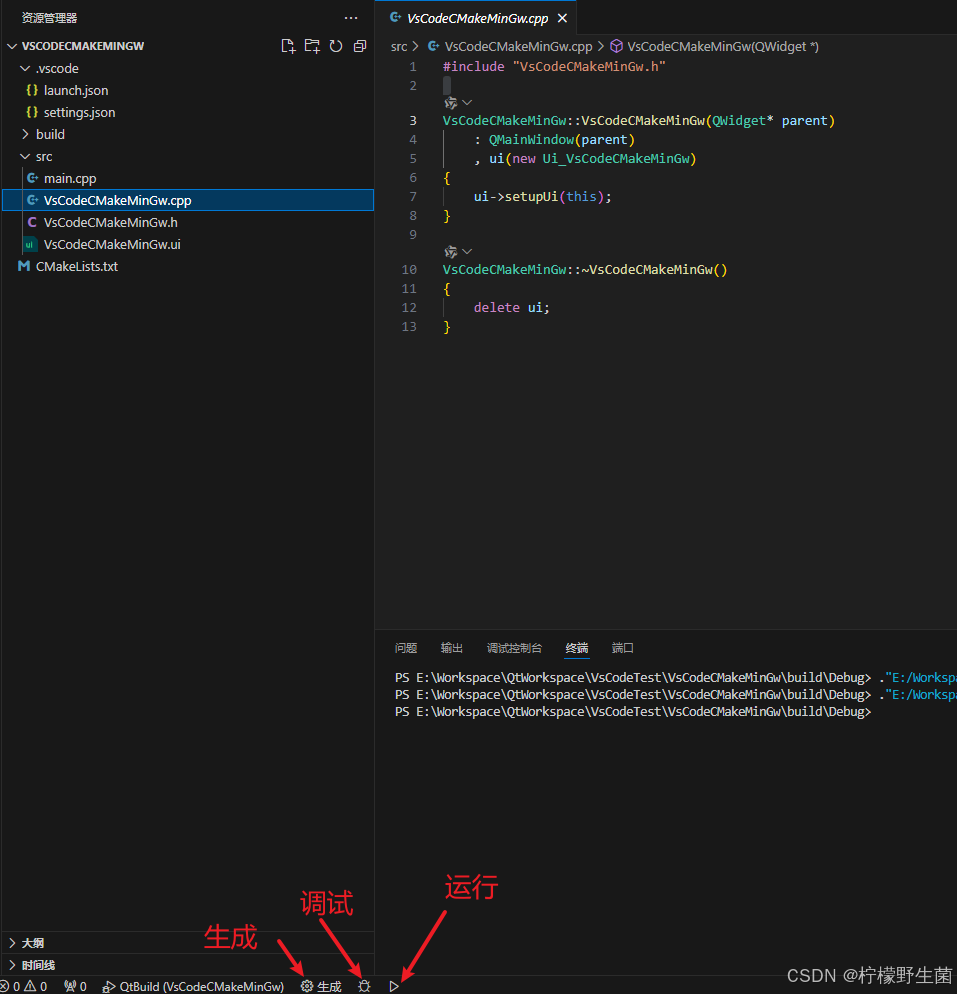The height and width of the screenshot is (994, 957).
Task: Expand the 大纲 outline section
Action: [x=32, y=942]
